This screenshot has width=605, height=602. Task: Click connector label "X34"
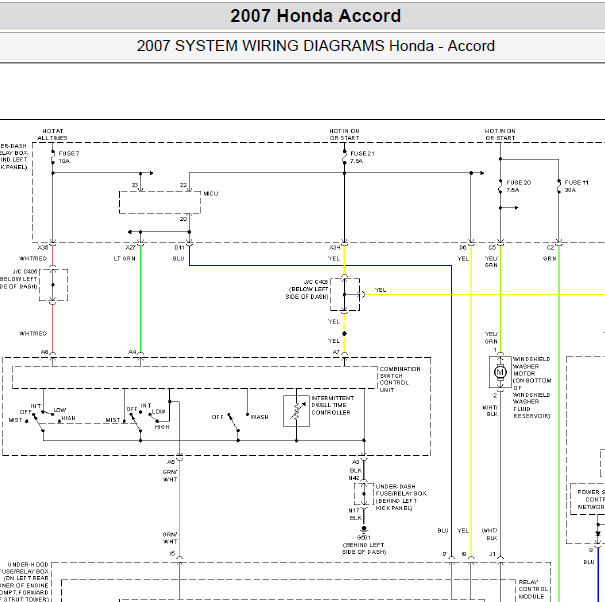[335, 247]
